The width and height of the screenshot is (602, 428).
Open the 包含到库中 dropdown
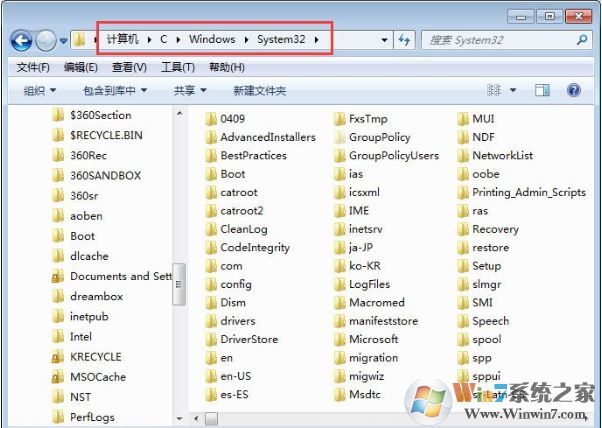(x=115, y=90)
